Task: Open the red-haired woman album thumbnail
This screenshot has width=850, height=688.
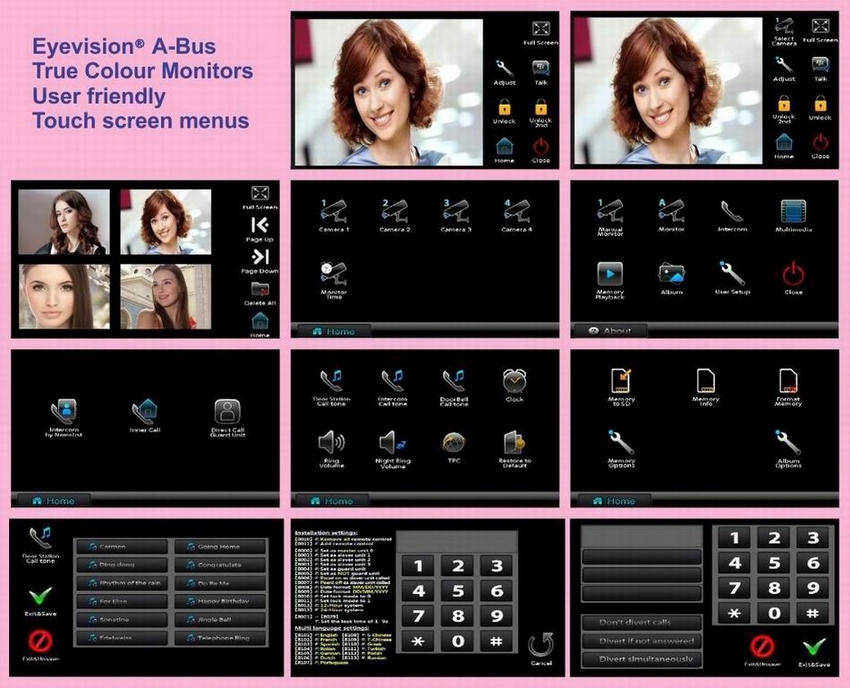Action: tap(165, 222)
